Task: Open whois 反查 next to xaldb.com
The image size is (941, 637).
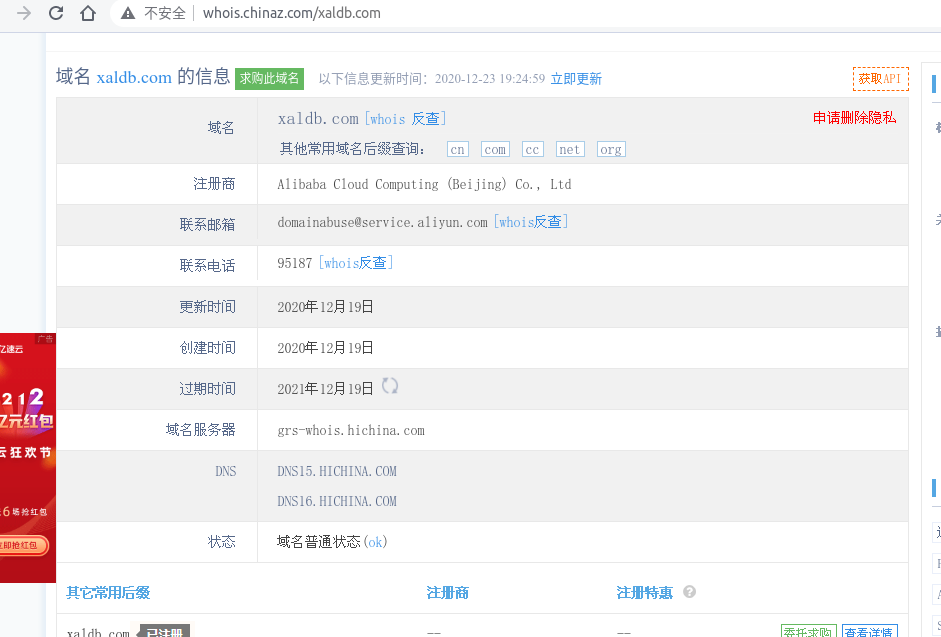Action: [403, 118]
